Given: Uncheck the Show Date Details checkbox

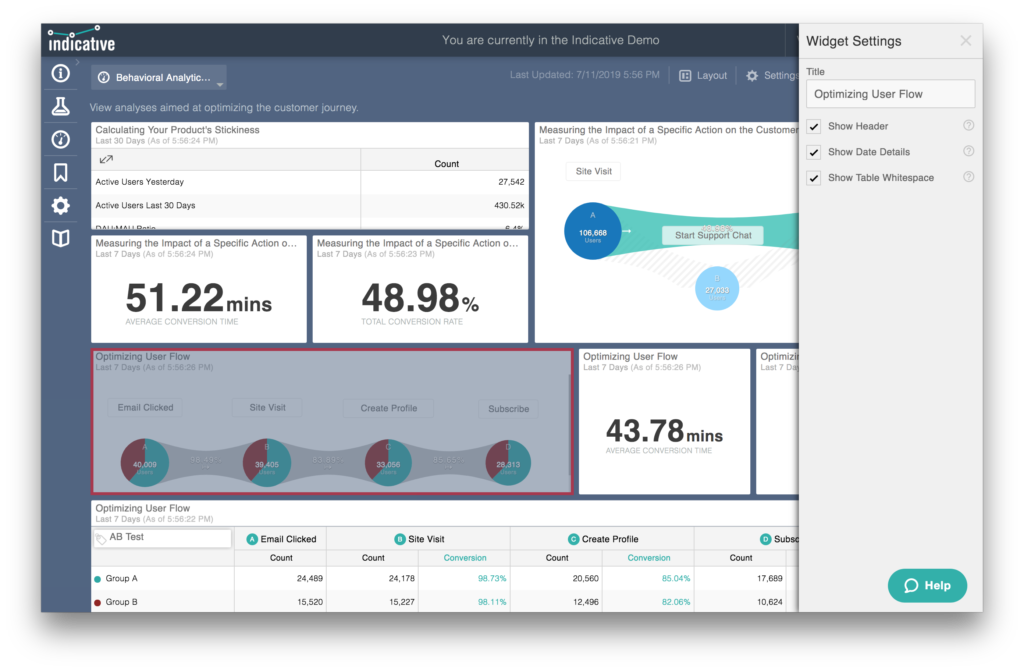Looking at the screenshot, I should 814,152.
